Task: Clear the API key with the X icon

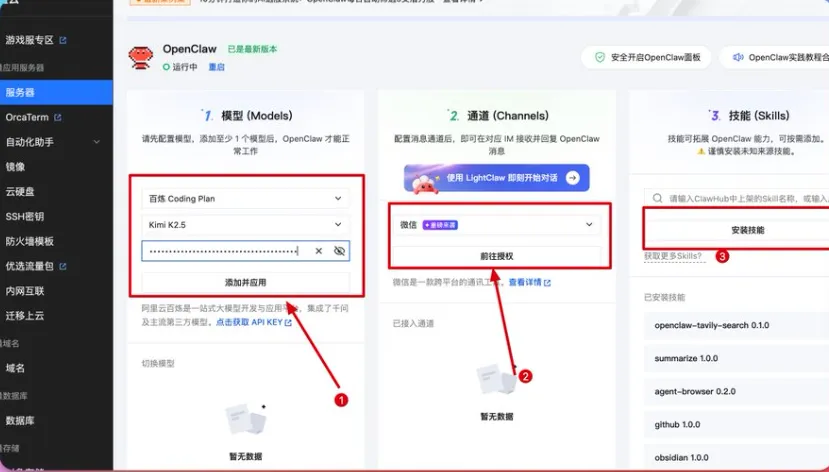Action: (x=319, y=251)
